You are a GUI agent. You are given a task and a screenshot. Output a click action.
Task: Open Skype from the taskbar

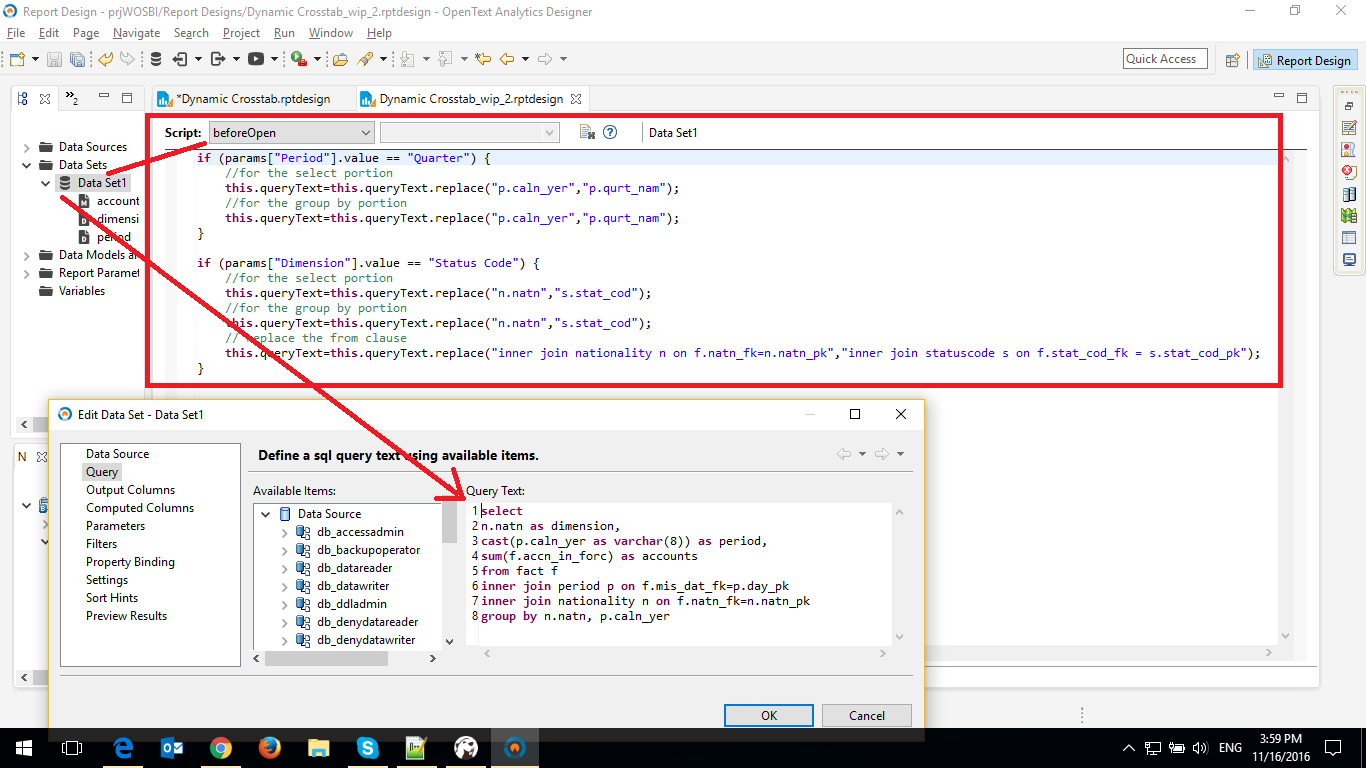point(367,747)
